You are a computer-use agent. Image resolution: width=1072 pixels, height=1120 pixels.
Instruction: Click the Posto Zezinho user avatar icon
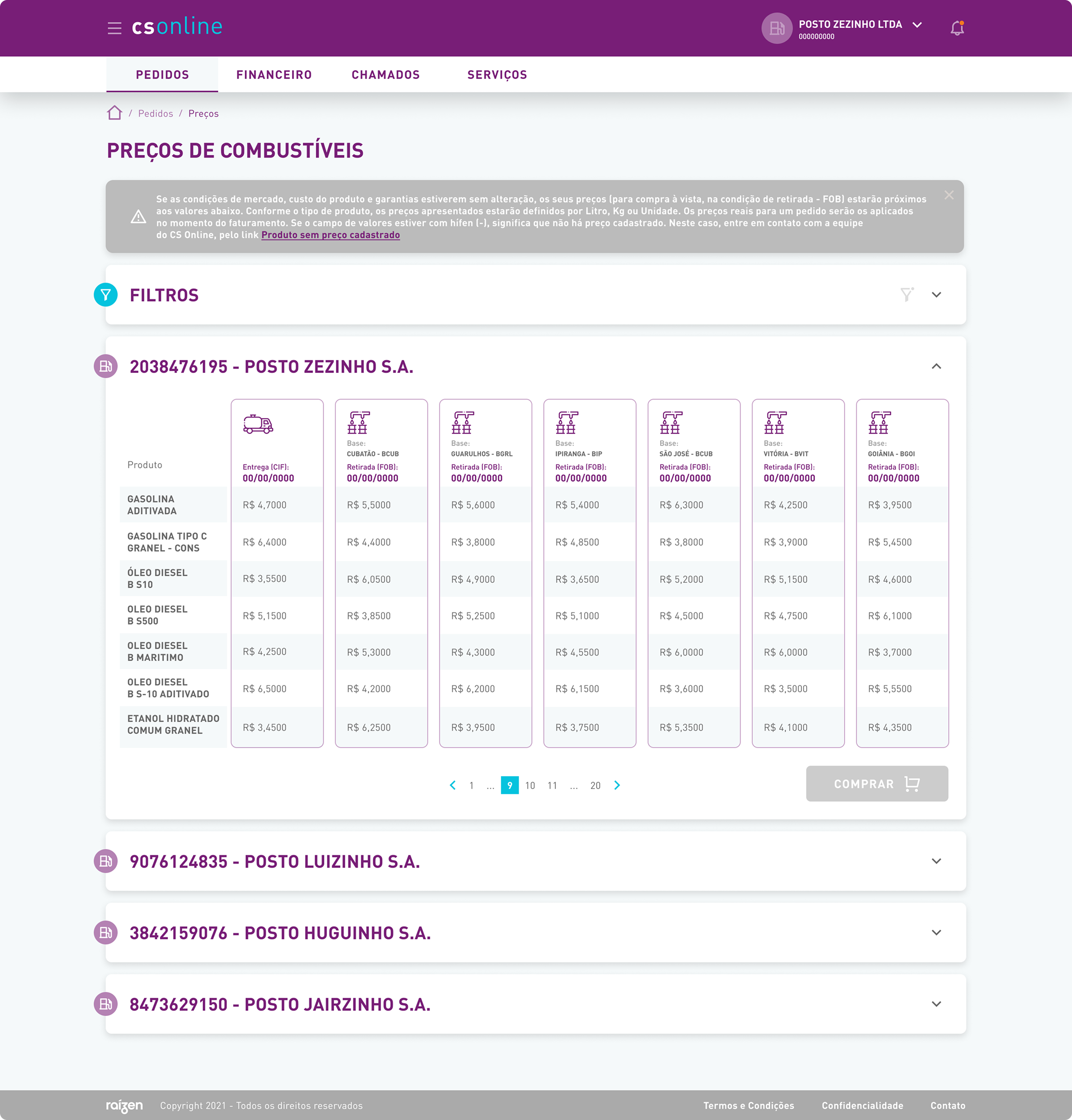(x=777, y=28)
